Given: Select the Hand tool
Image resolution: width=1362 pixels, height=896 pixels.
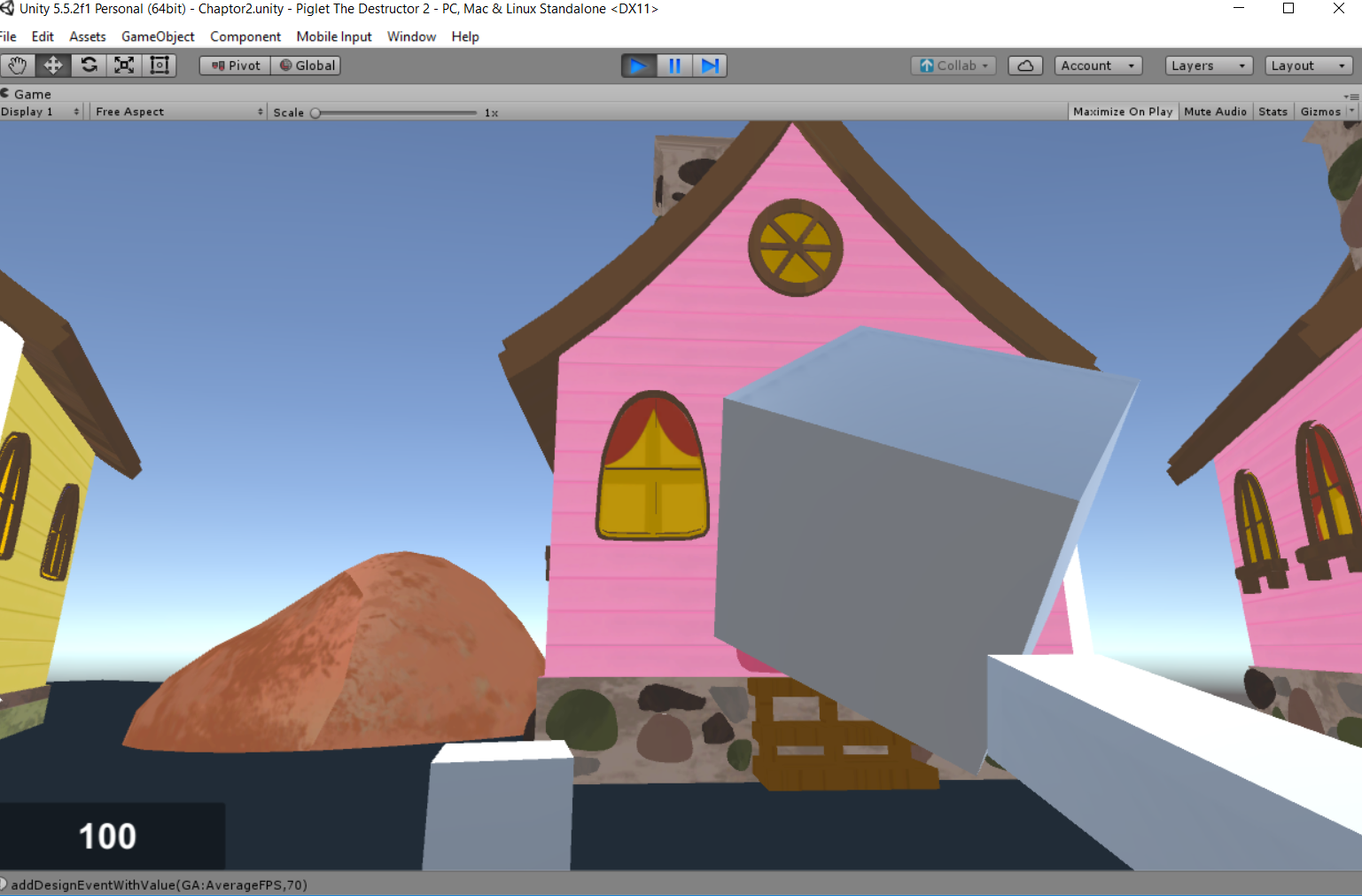Looking at the screenshot, I should (17, 66).
